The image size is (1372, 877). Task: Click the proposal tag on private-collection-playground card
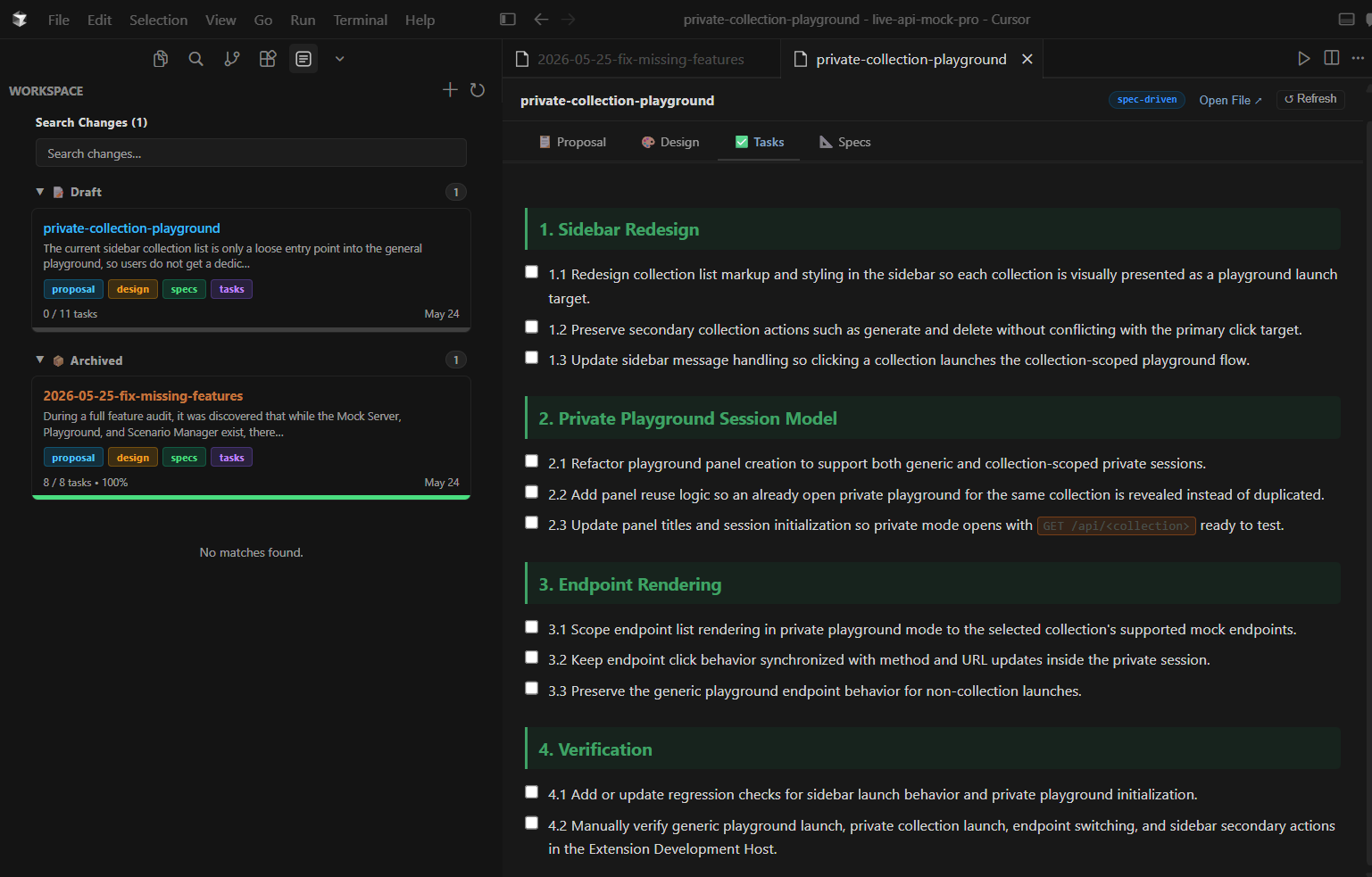73,289
